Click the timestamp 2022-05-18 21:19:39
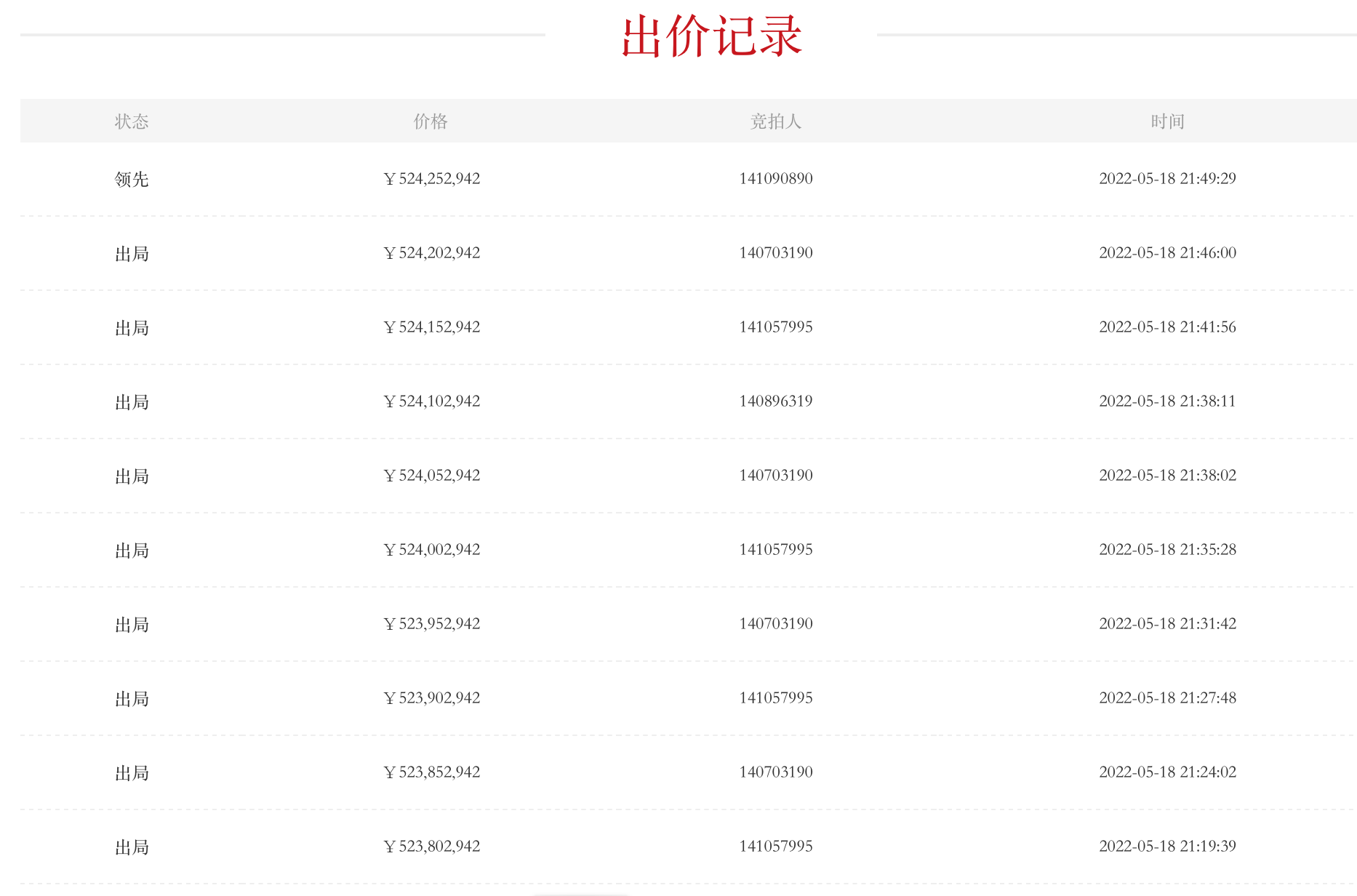 tap(1167, 847)
